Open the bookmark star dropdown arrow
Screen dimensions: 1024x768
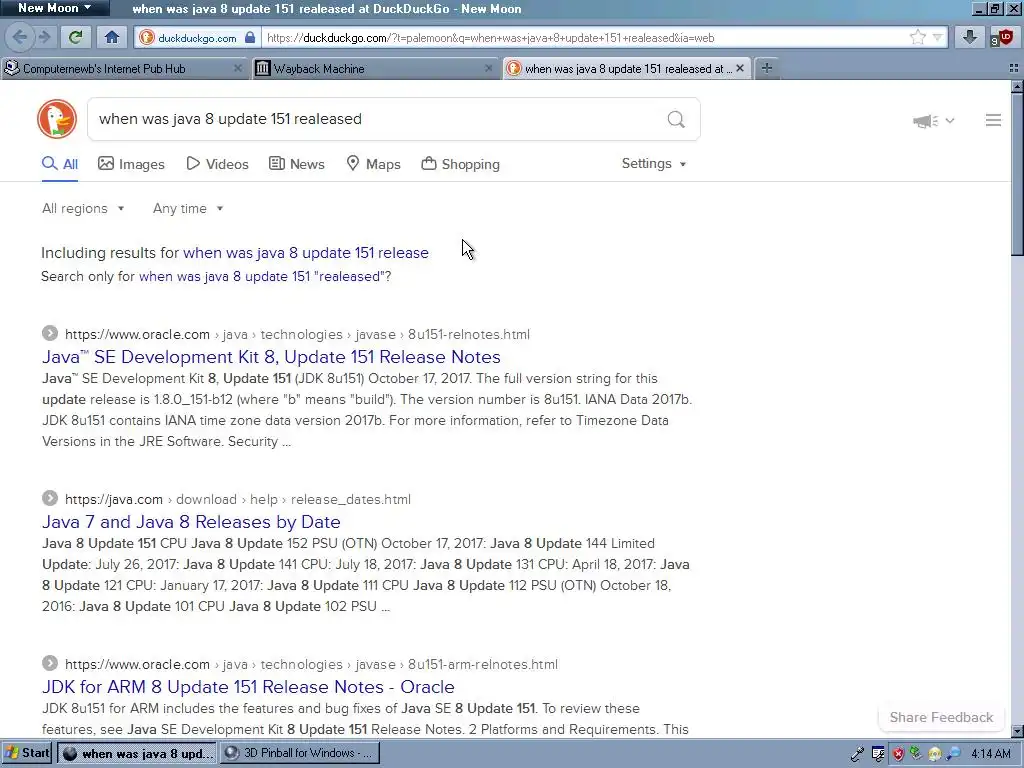click(x=938, y=37)
